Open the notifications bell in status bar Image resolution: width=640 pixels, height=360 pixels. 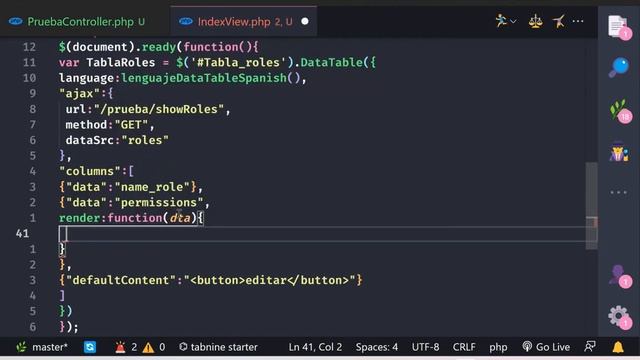coord(618,347)
